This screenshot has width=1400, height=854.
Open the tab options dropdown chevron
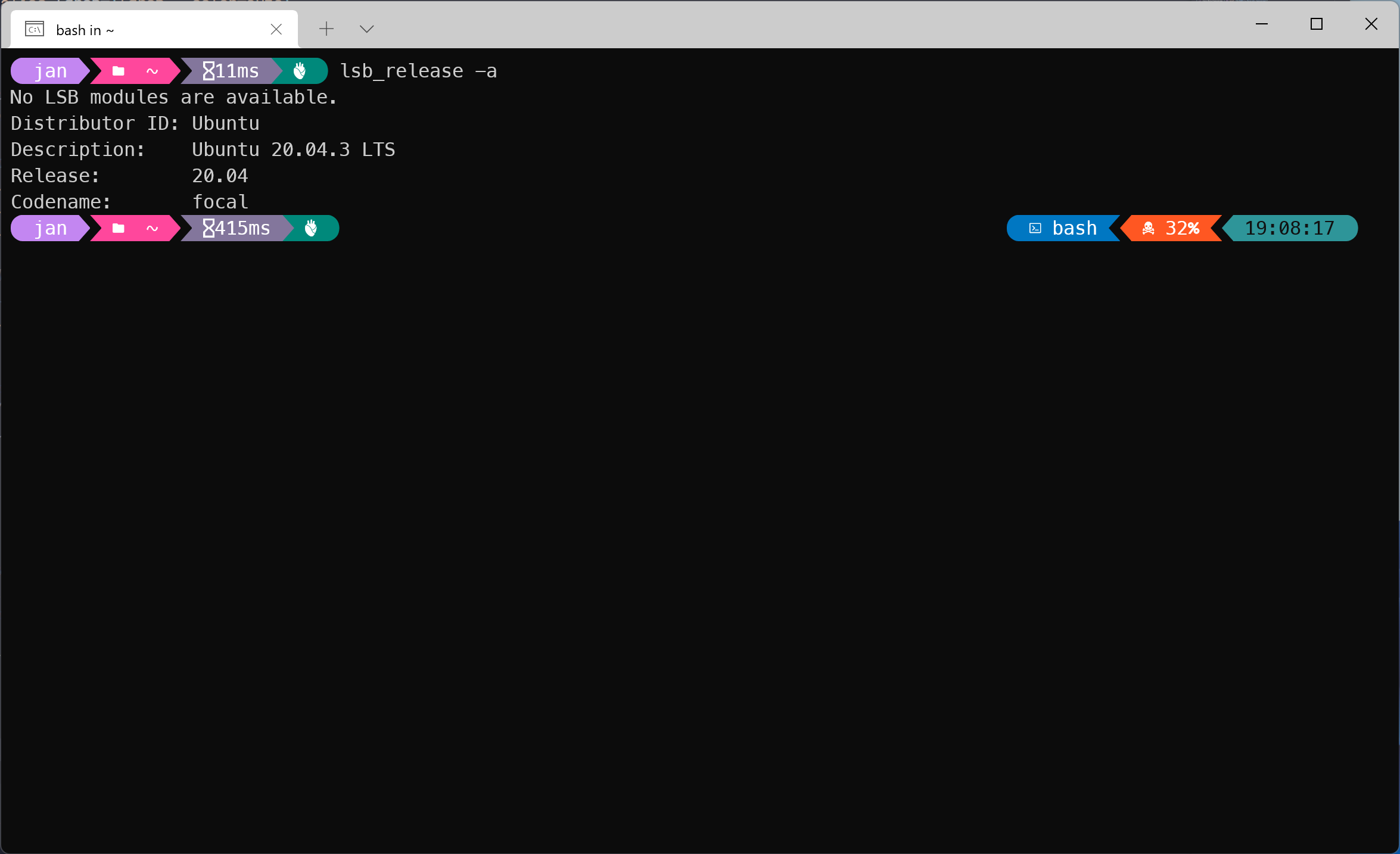point(366,29)
